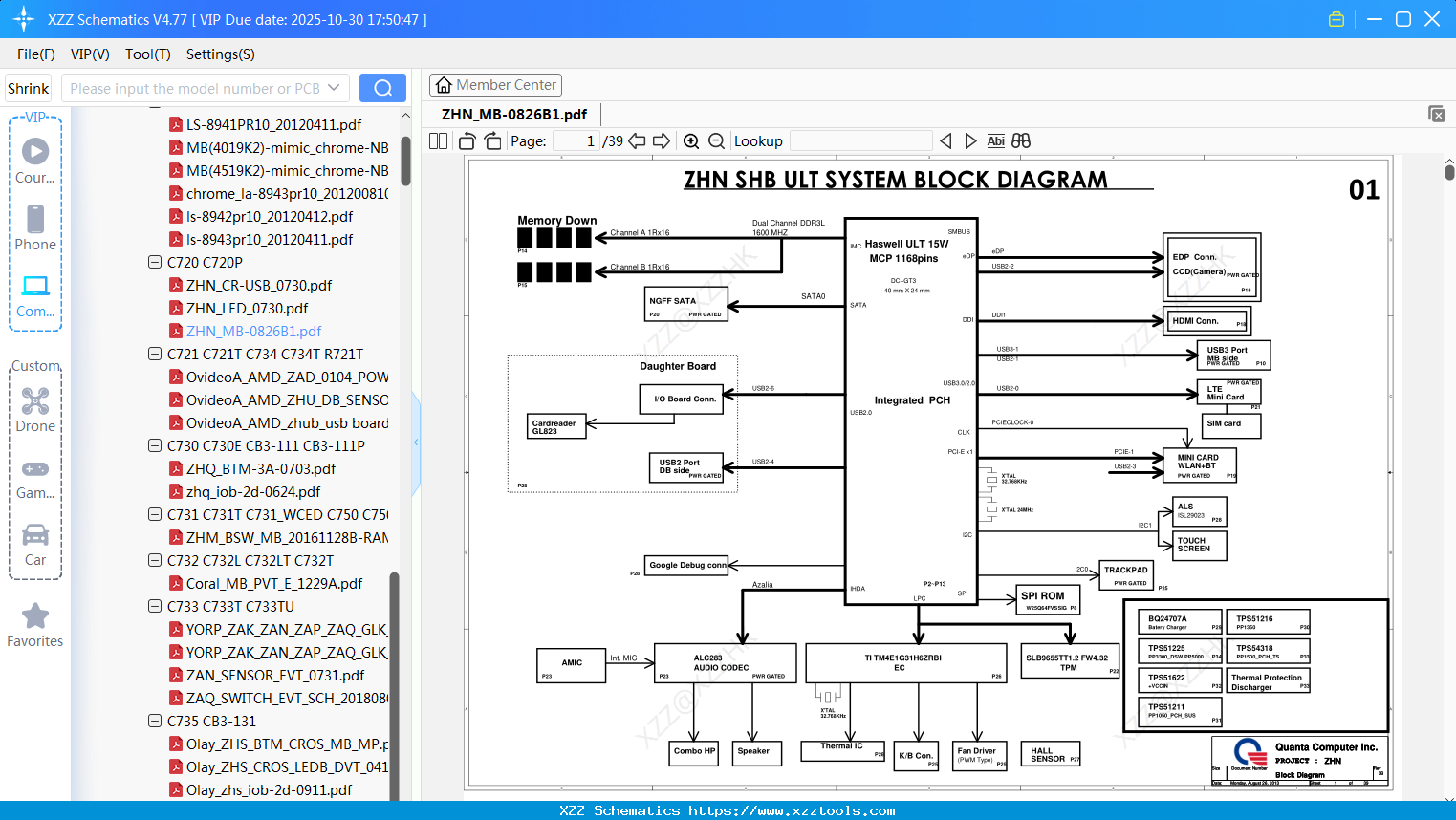Open the VIP(V) menu
The width and height of the screenshot is (1456, 820).
tap(90, 54)
